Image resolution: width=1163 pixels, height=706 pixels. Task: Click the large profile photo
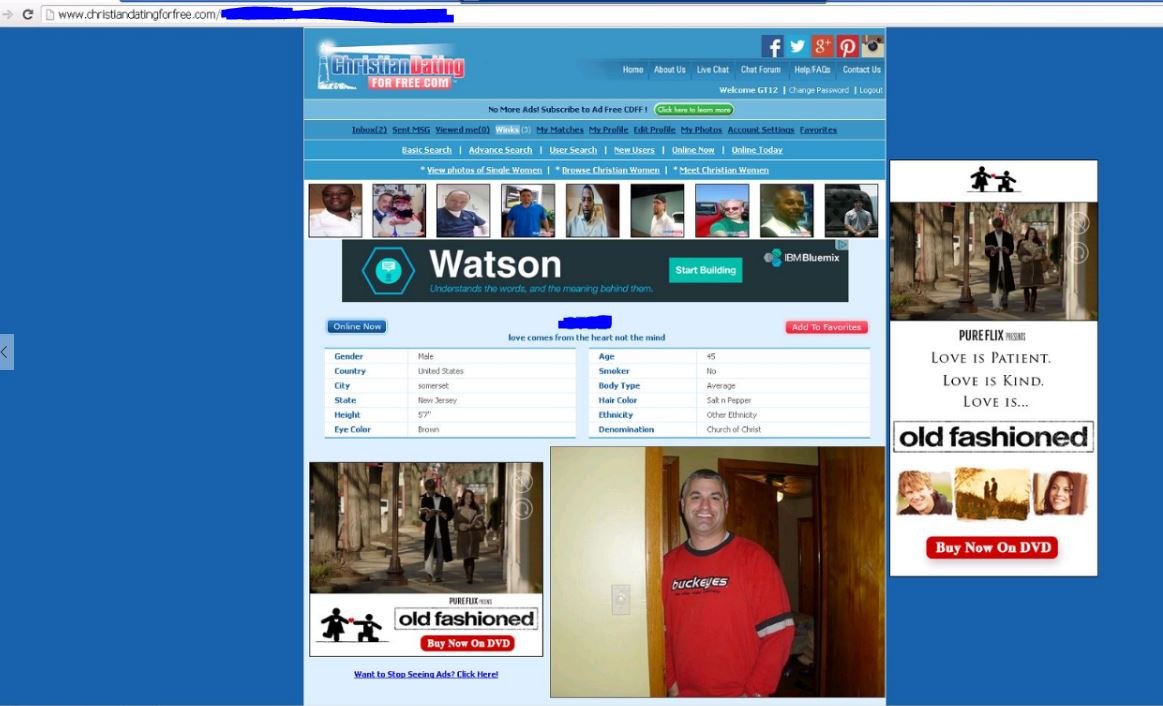(717, 572)
